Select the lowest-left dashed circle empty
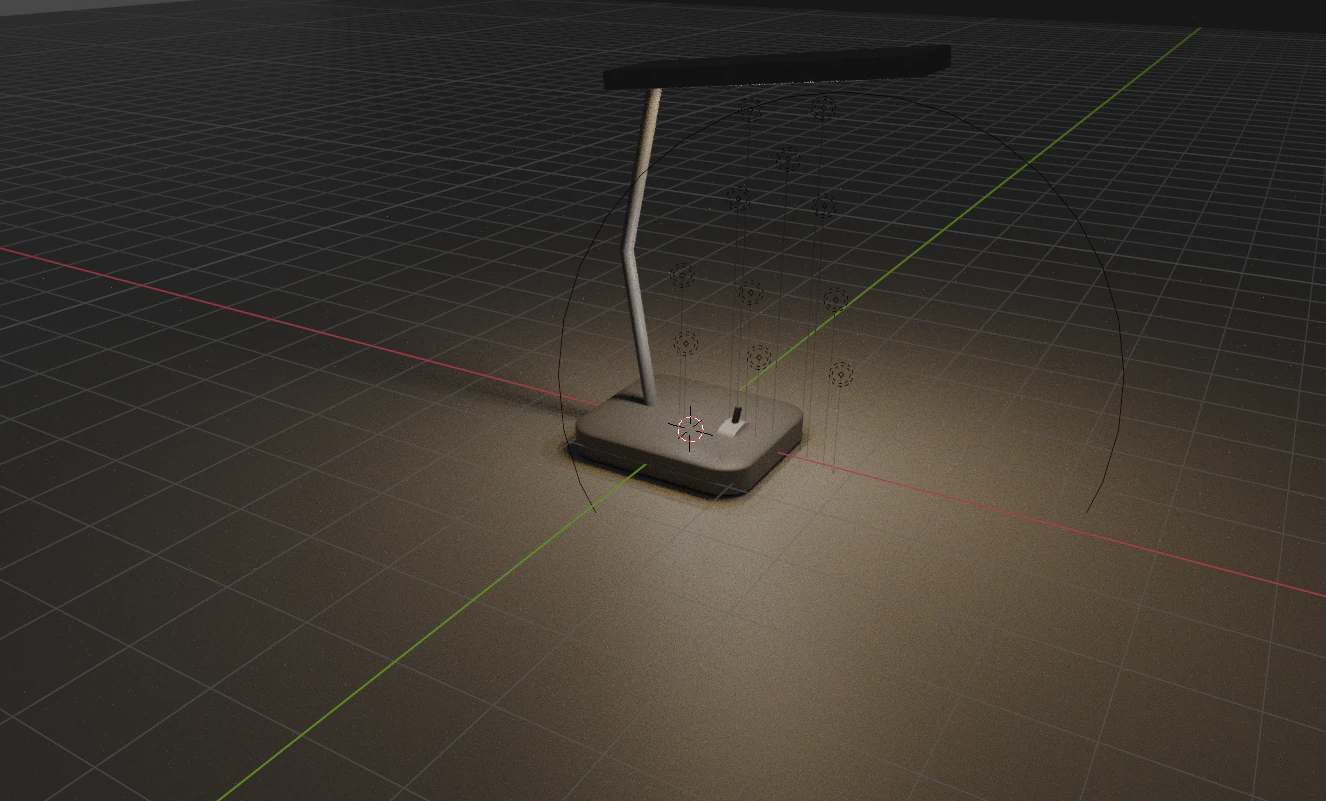 (x=686, y=342)
